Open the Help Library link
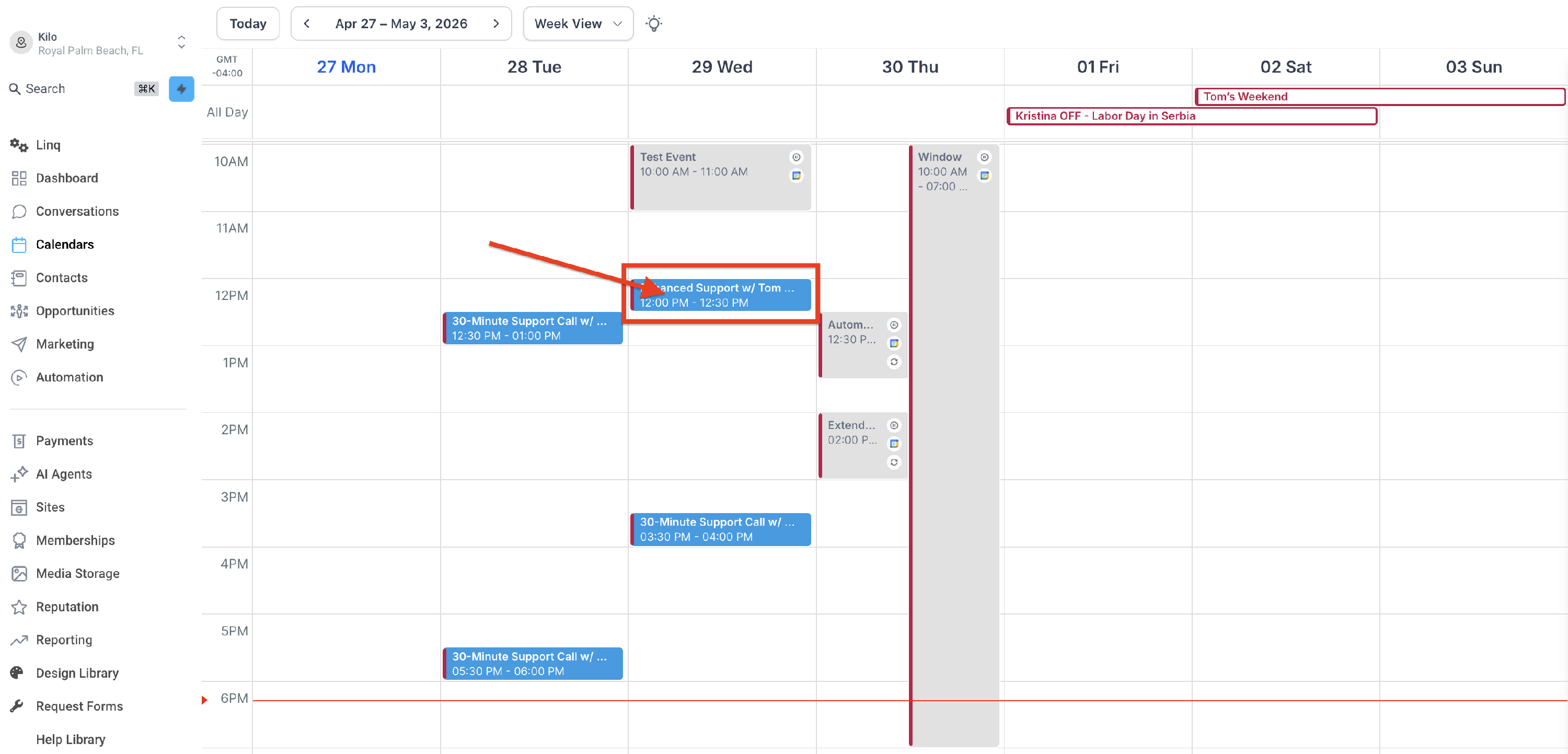 pos(71,739)
